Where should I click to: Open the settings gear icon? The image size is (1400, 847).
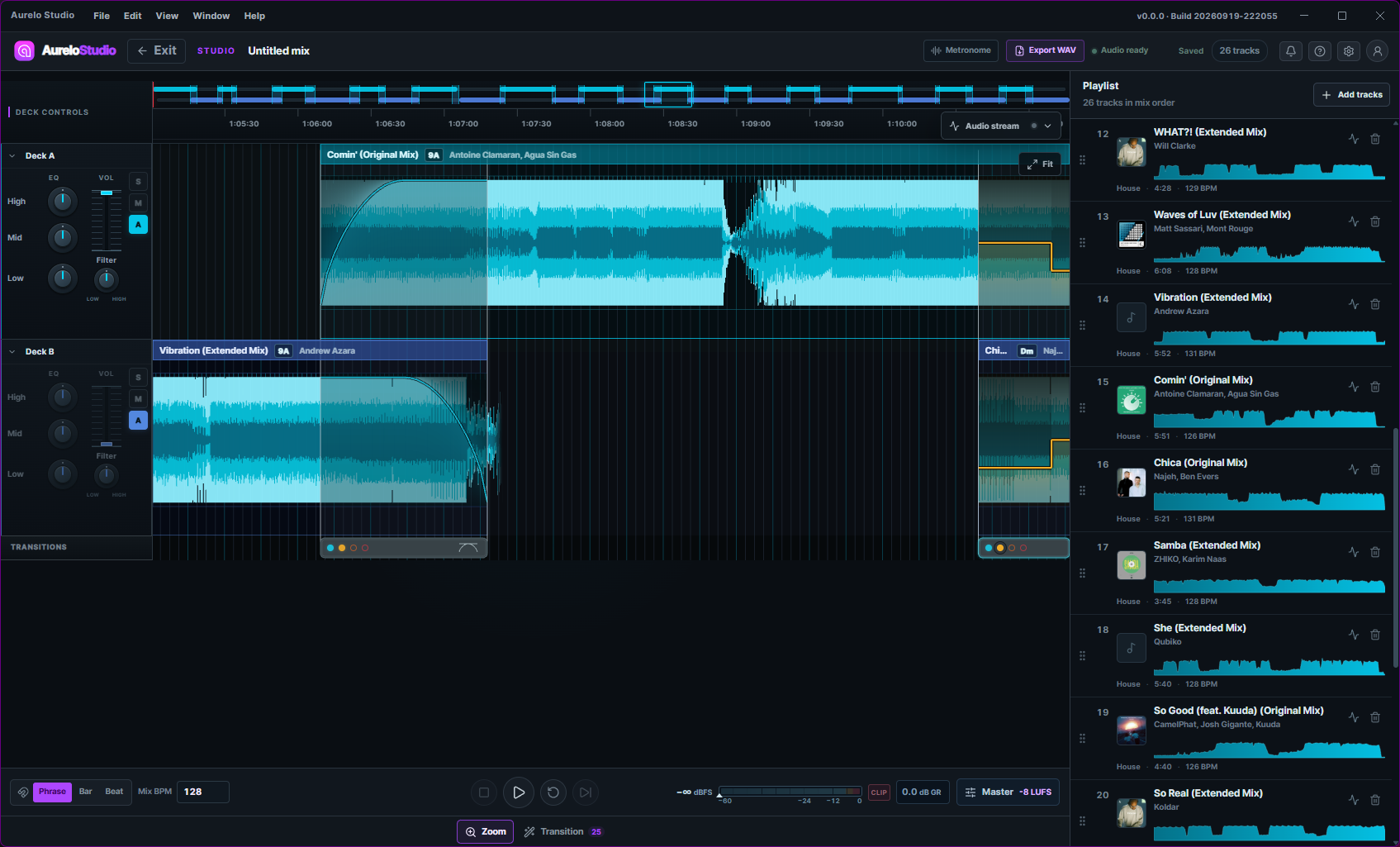click(x=1349, y=51)
